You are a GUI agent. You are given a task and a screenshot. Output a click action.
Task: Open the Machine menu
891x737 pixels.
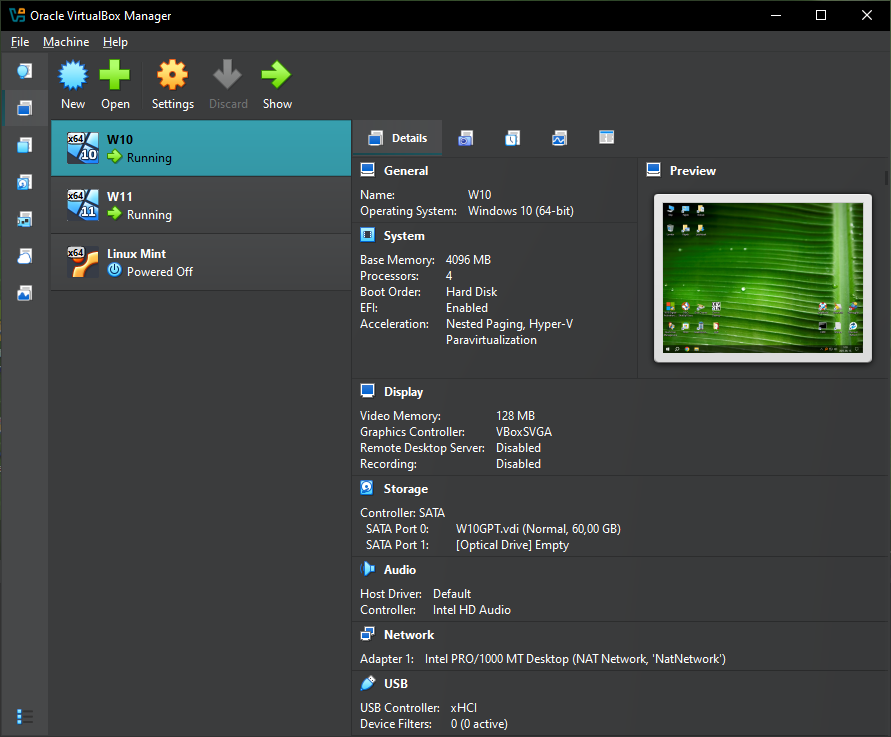pos(66,42)
